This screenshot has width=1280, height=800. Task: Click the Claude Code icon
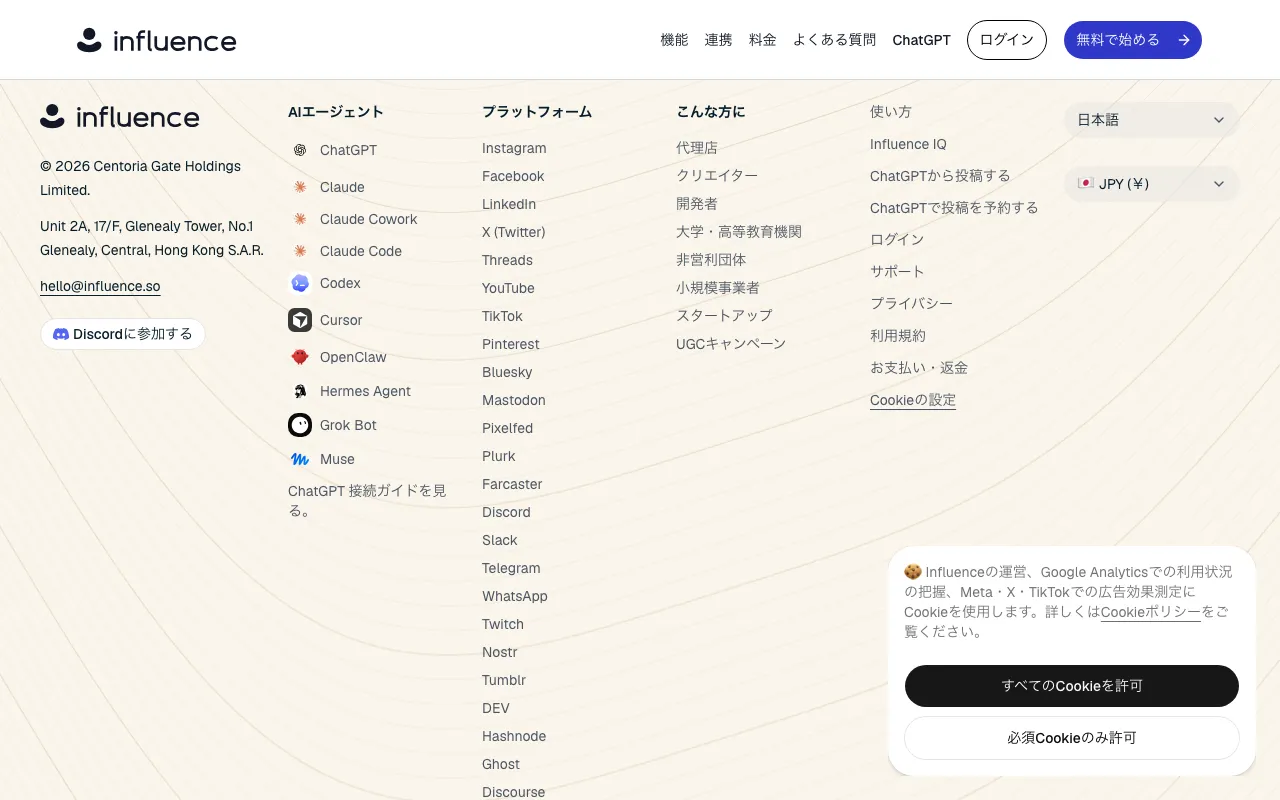(300, 251)
